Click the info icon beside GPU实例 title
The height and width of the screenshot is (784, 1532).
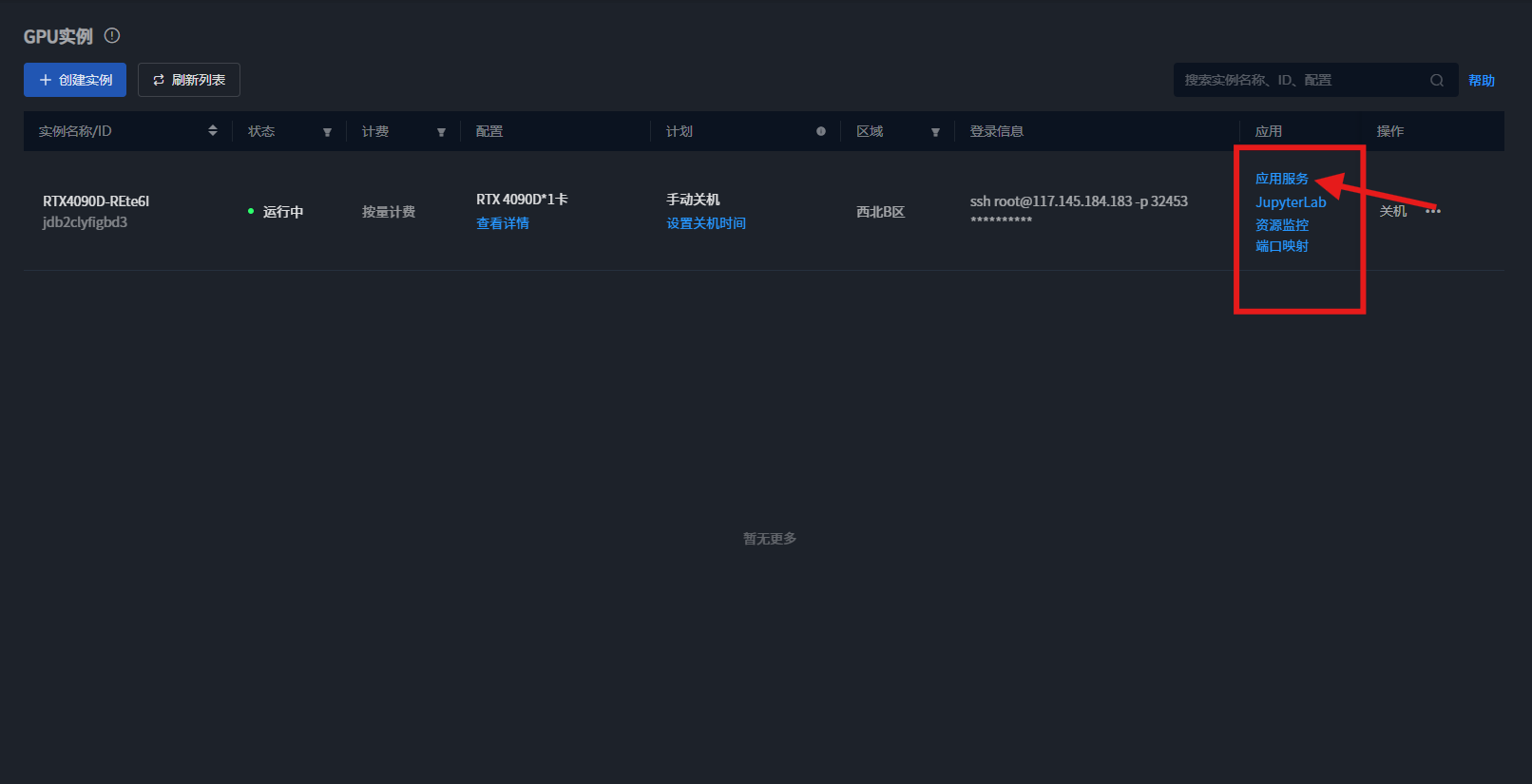click(x=112, y=36)
